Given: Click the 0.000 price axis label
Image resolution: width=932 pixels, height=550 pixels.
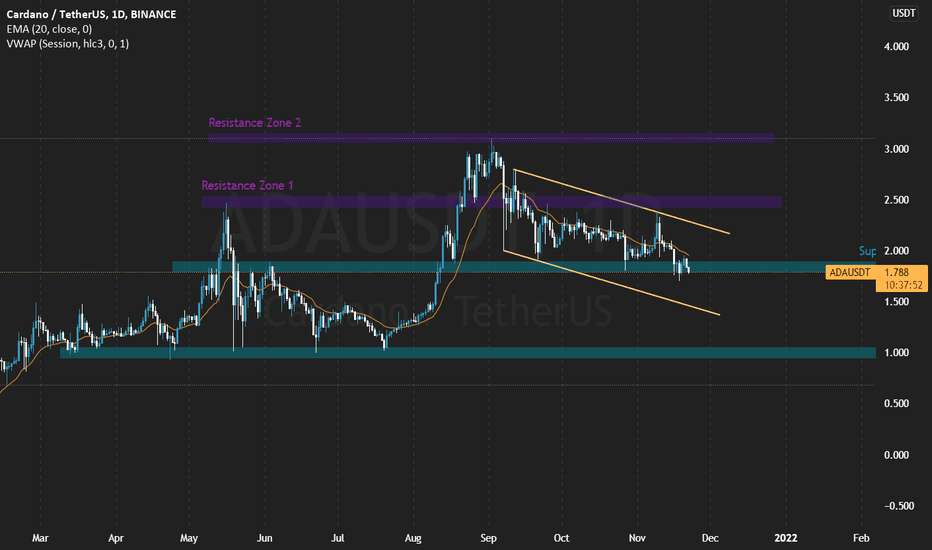Looking at the screenshot, I should coord(896,455).
